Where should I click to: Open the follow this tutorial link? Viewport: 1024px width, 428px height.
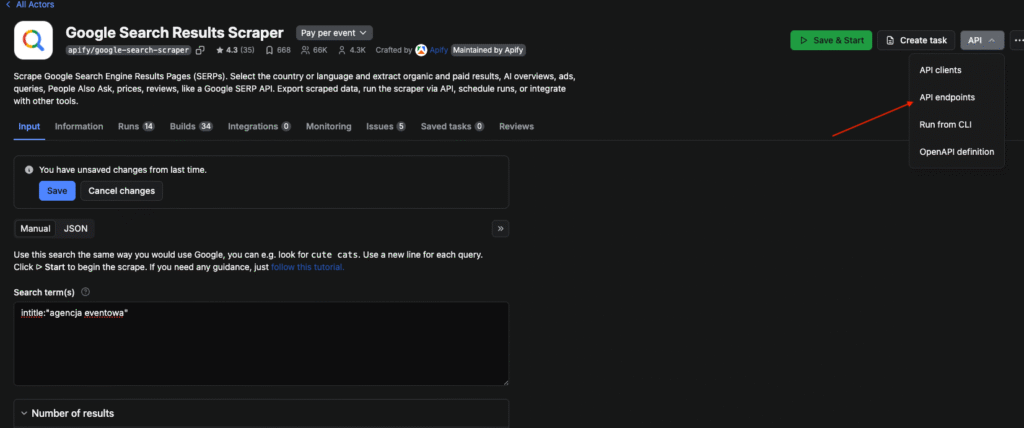click(306, 267)
